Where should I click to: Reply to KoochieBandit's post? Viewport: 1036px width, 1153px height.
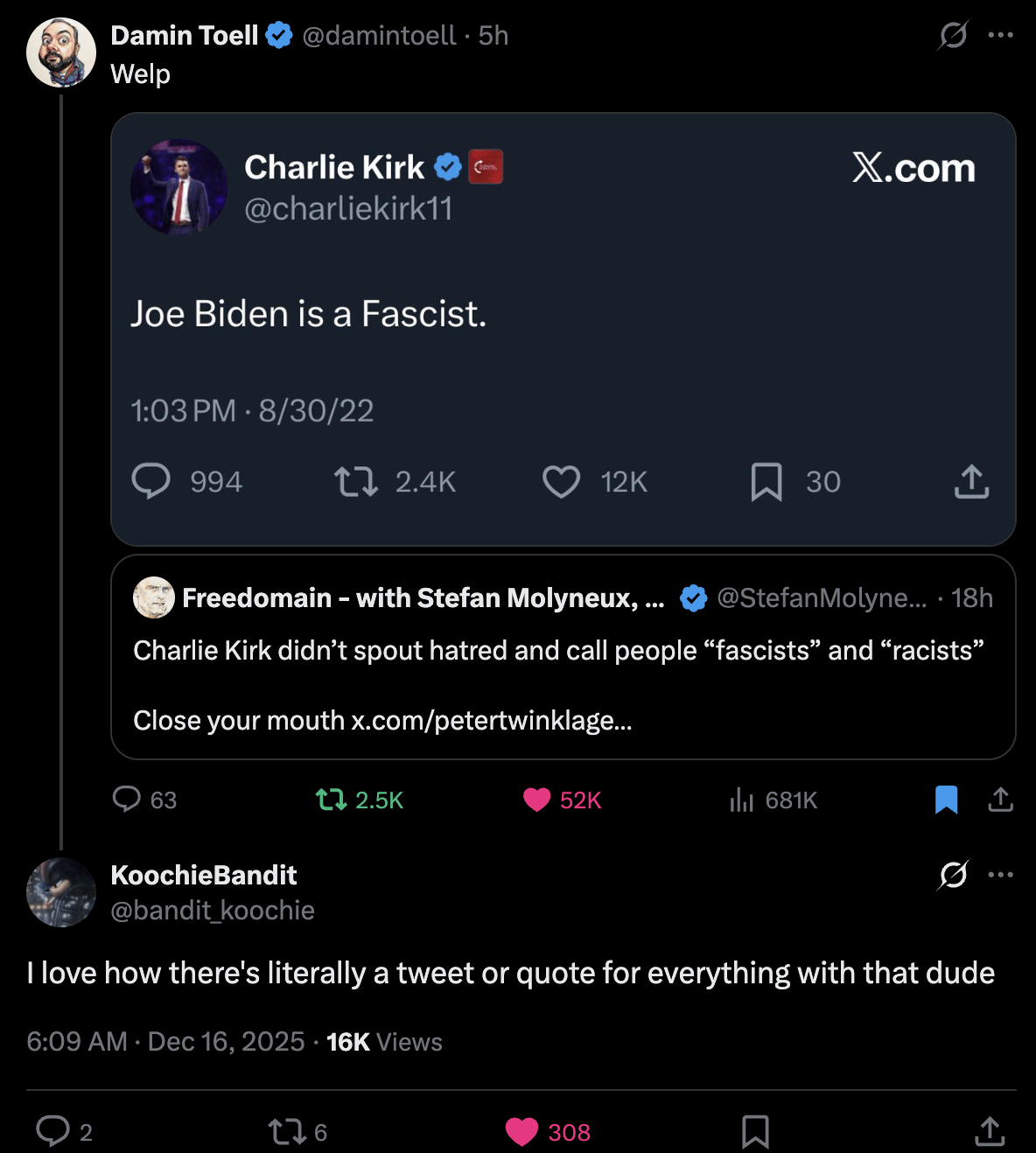click(52, 1132)
